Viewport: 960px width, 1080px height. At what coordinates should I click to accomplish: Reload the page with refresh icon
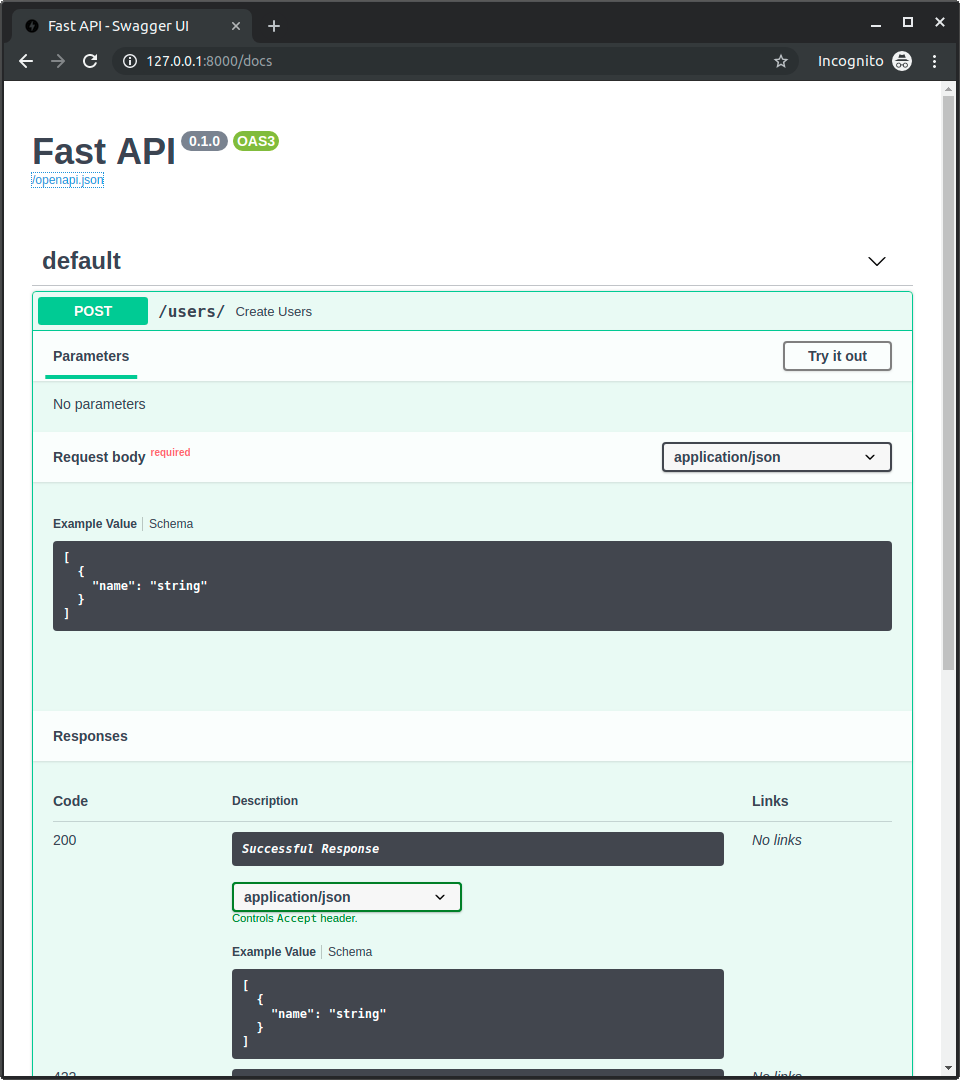tap(90, 61)
